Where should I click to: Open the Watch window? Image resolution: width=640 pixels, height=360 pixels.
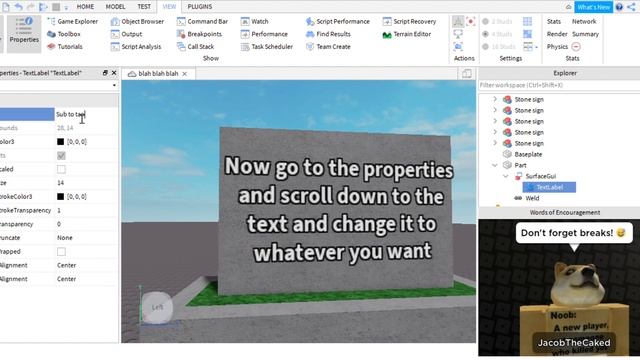click(x=254, y=22)
